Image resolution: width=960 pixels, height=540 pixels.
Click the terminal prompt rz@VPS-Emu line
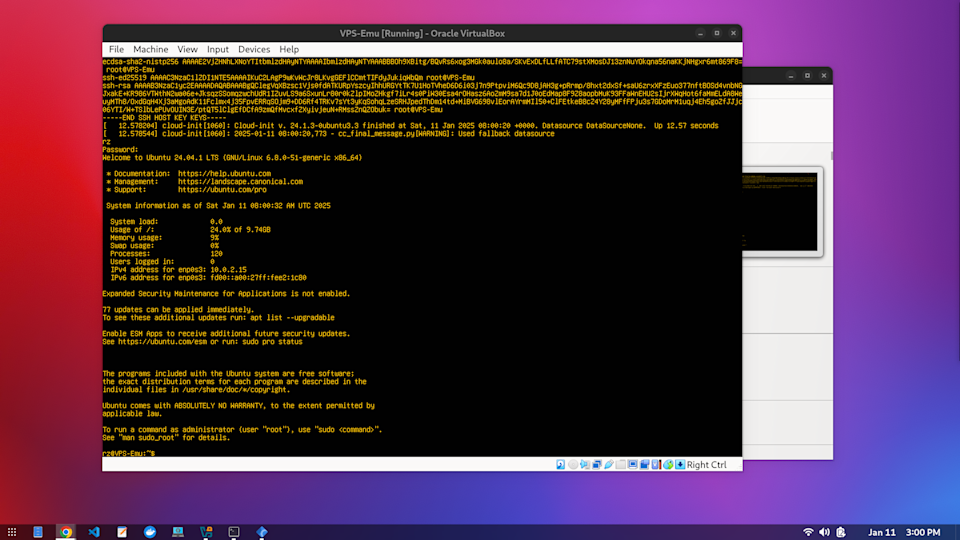point(128,453)
